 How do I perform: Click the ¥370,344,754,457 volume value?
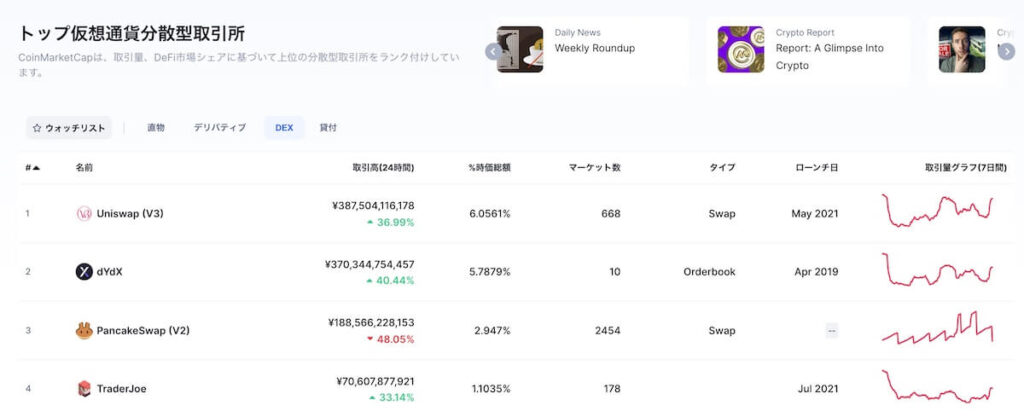pyautogui.click(x=369, y=264)
